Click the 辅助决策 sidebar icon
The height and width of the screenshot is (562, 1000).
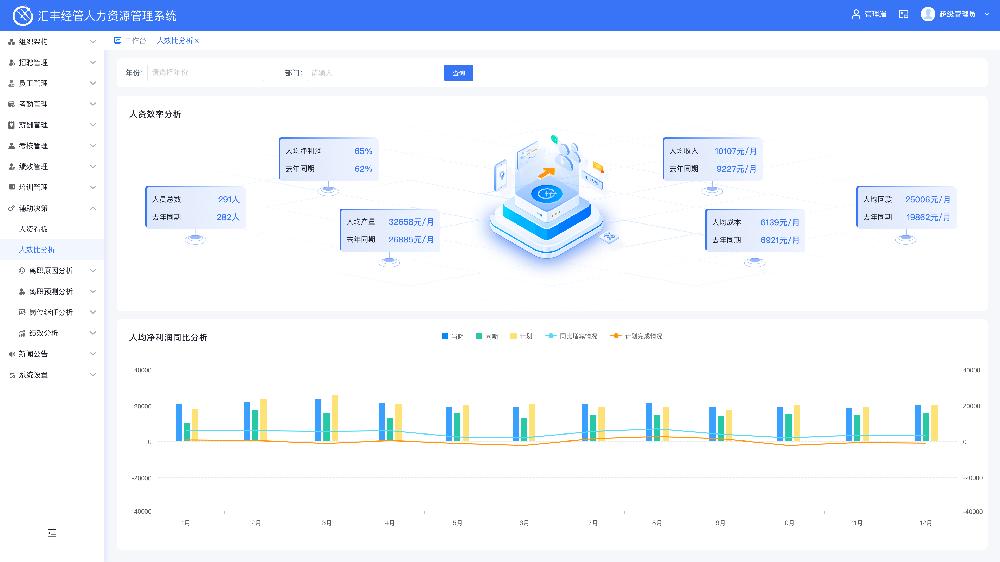pyautogui.click(x=11, y=208)
